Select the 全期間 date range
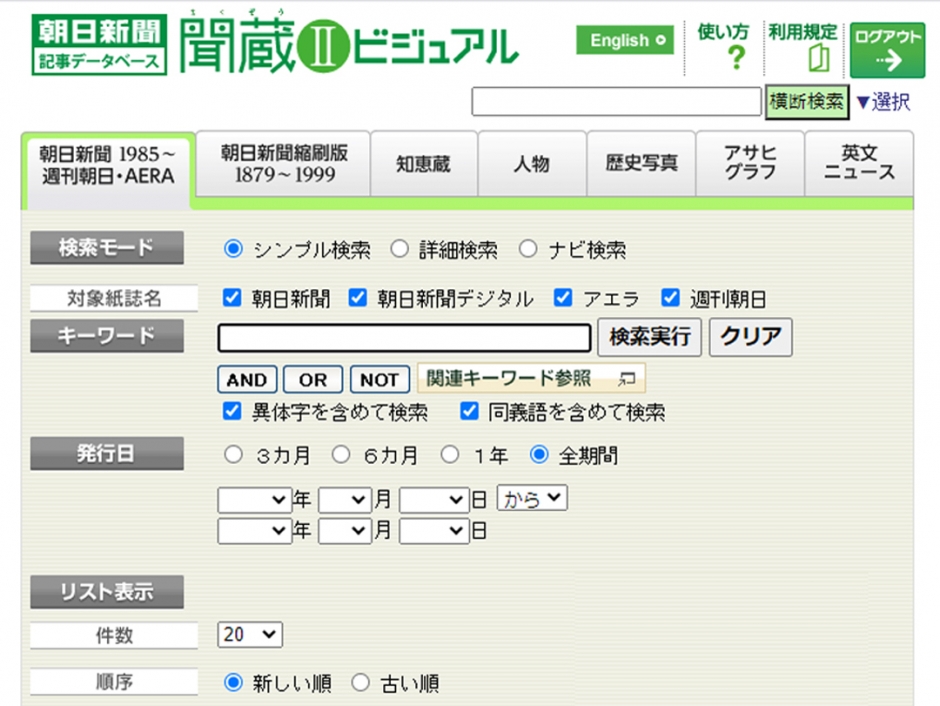The height and width of the screenshot is (706, 940). point(539,455)
